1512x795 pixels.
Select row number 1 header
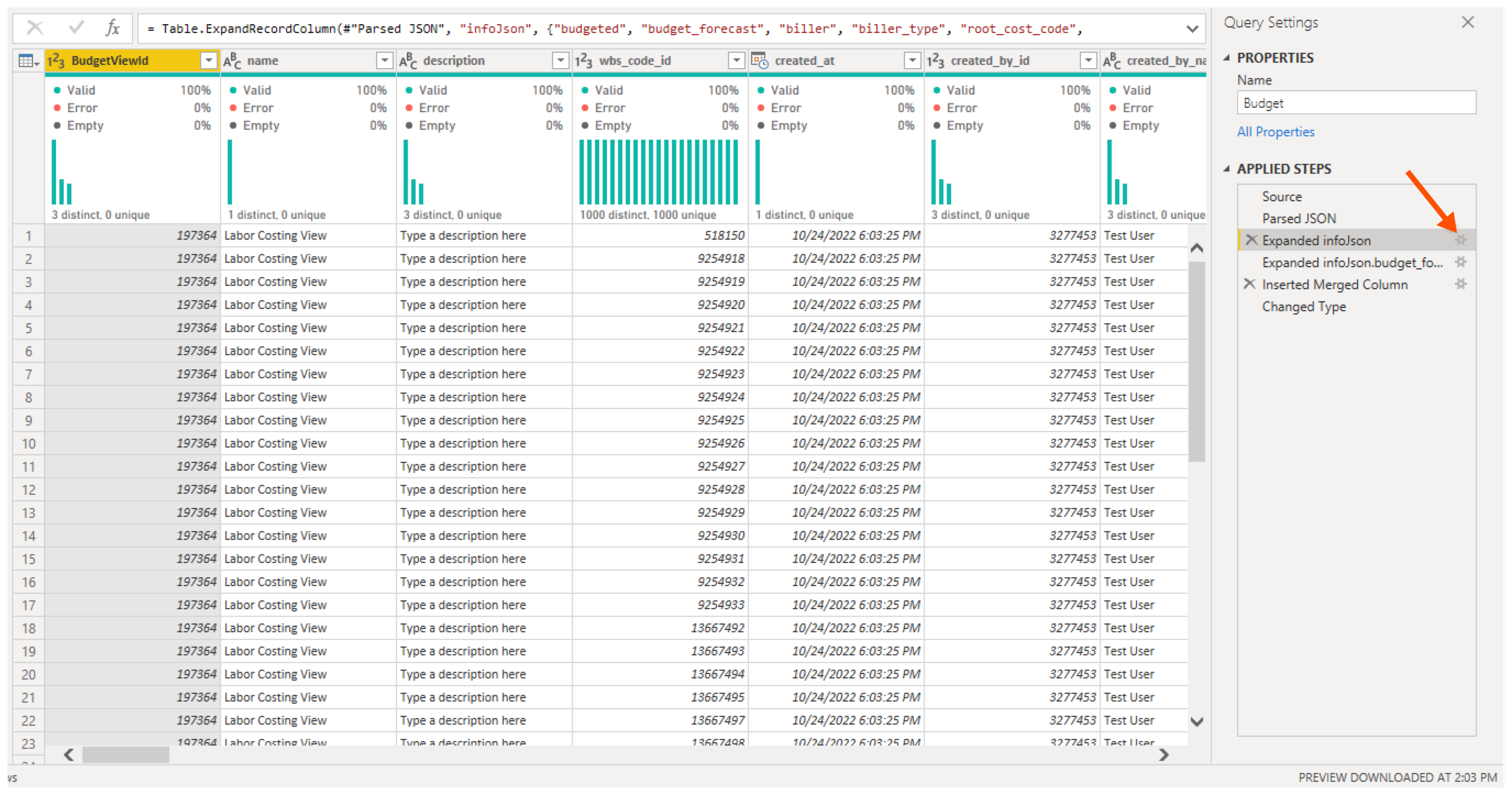tap(28, 236)
